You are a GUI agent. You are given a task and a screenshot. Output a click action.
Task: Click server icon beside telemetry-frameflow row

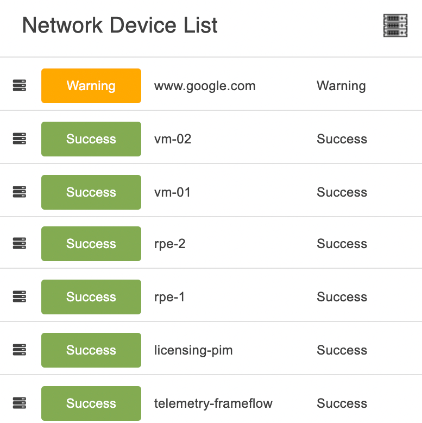pos(19,403)
